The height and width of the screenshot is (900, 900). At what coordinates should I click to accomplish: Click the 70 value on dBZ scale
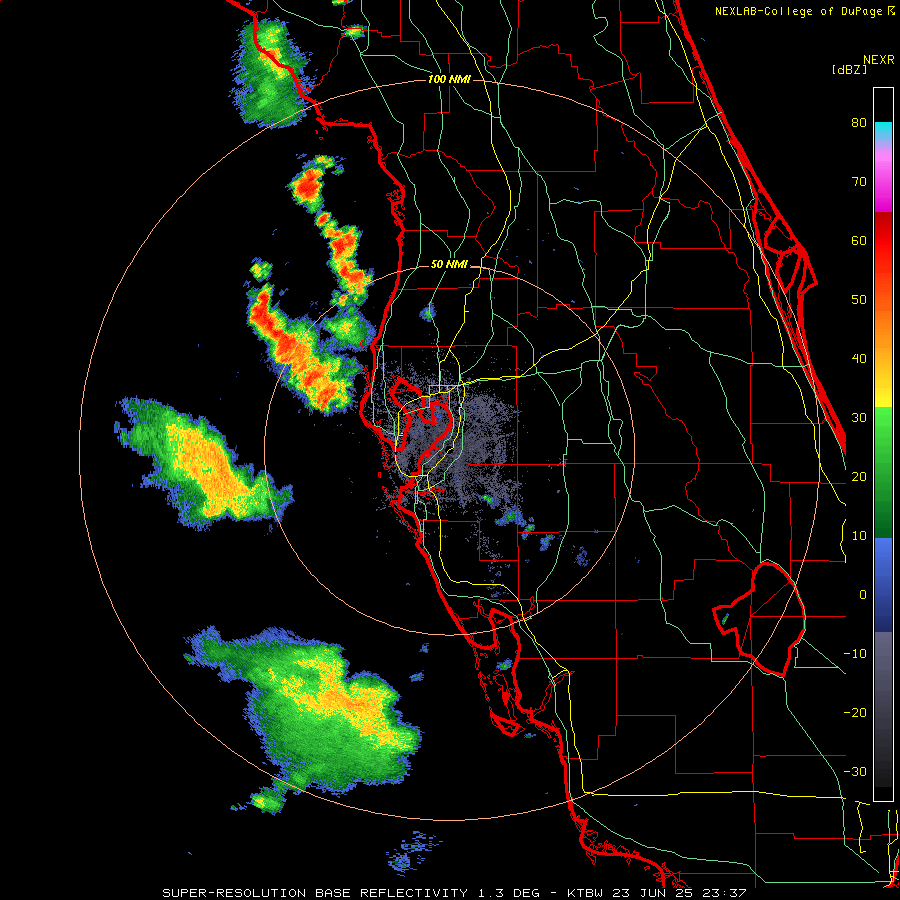click(x=859, y=182)
